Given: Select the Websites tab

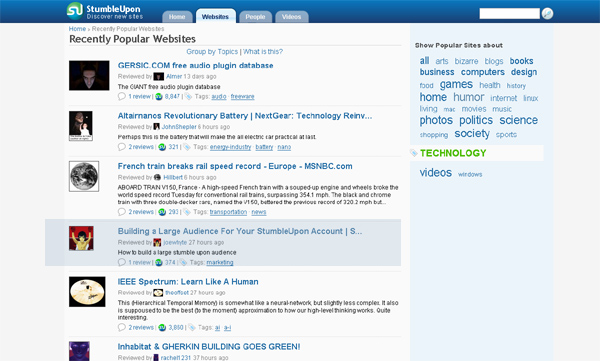Looking at the screenshot, I should 215,16.
